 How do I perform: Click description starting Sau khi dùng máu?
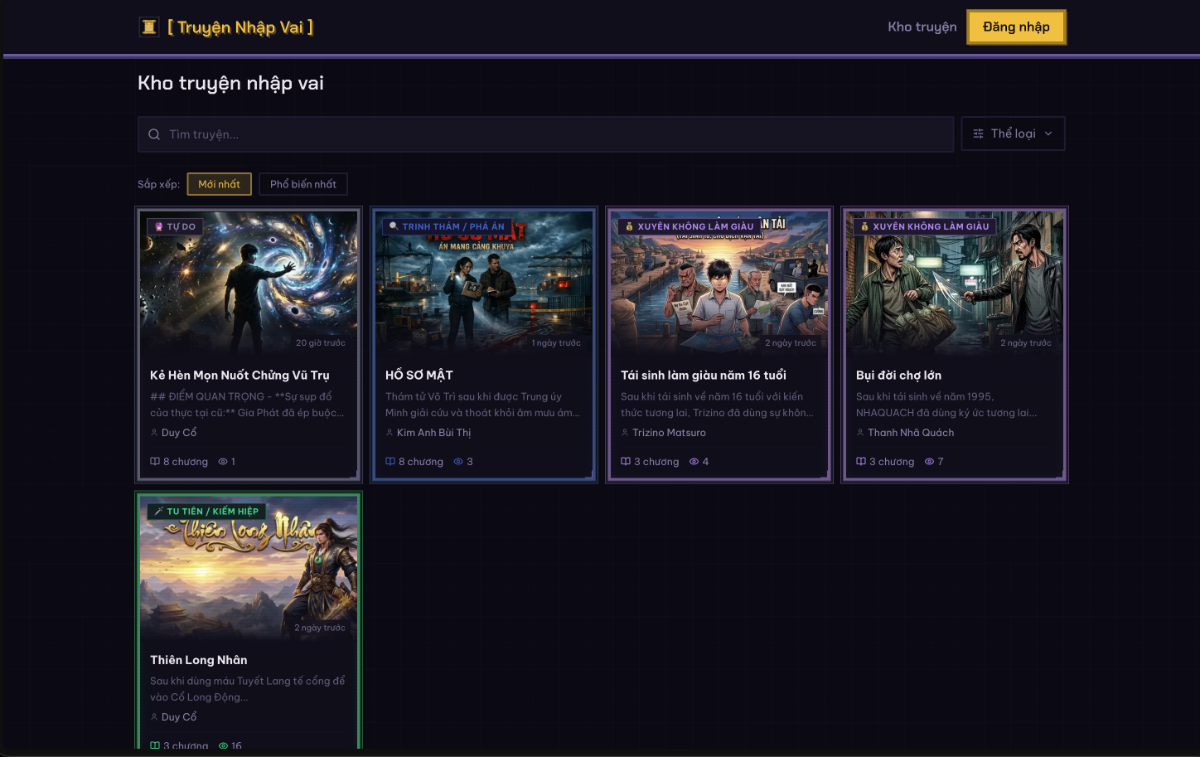(x=248, y=689)
